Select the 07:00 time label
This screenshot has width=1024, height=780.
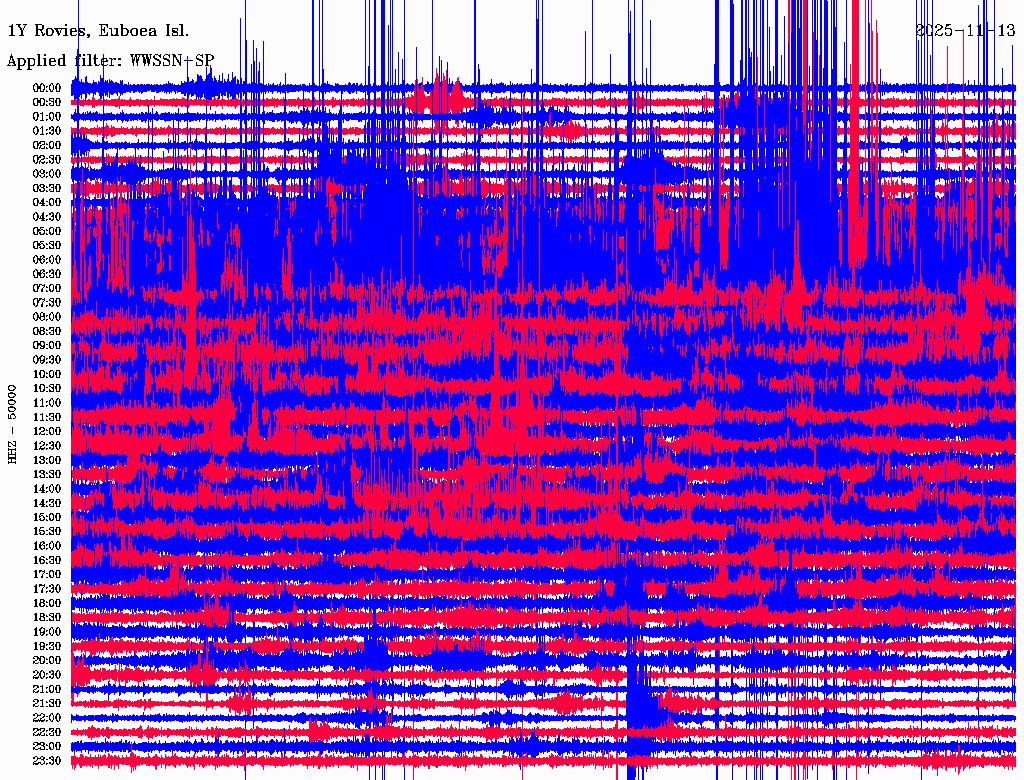pyautogui.click(x=48, y=288)
